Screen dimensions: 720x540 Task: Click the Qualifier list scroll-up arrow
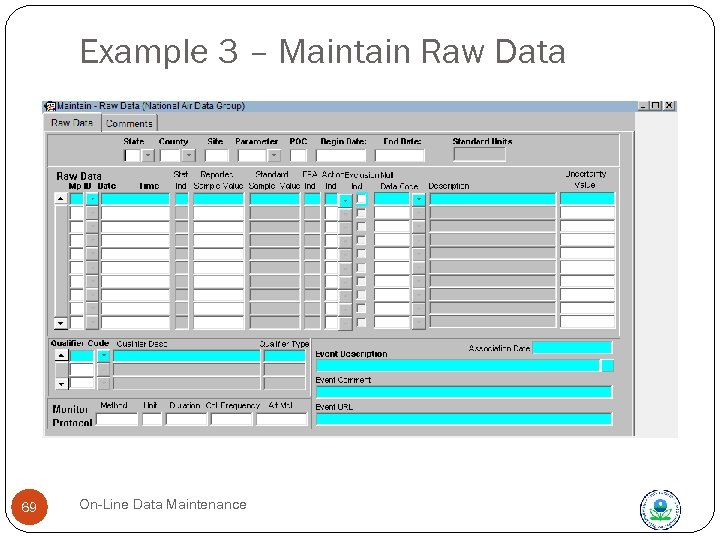pos(62,355)
